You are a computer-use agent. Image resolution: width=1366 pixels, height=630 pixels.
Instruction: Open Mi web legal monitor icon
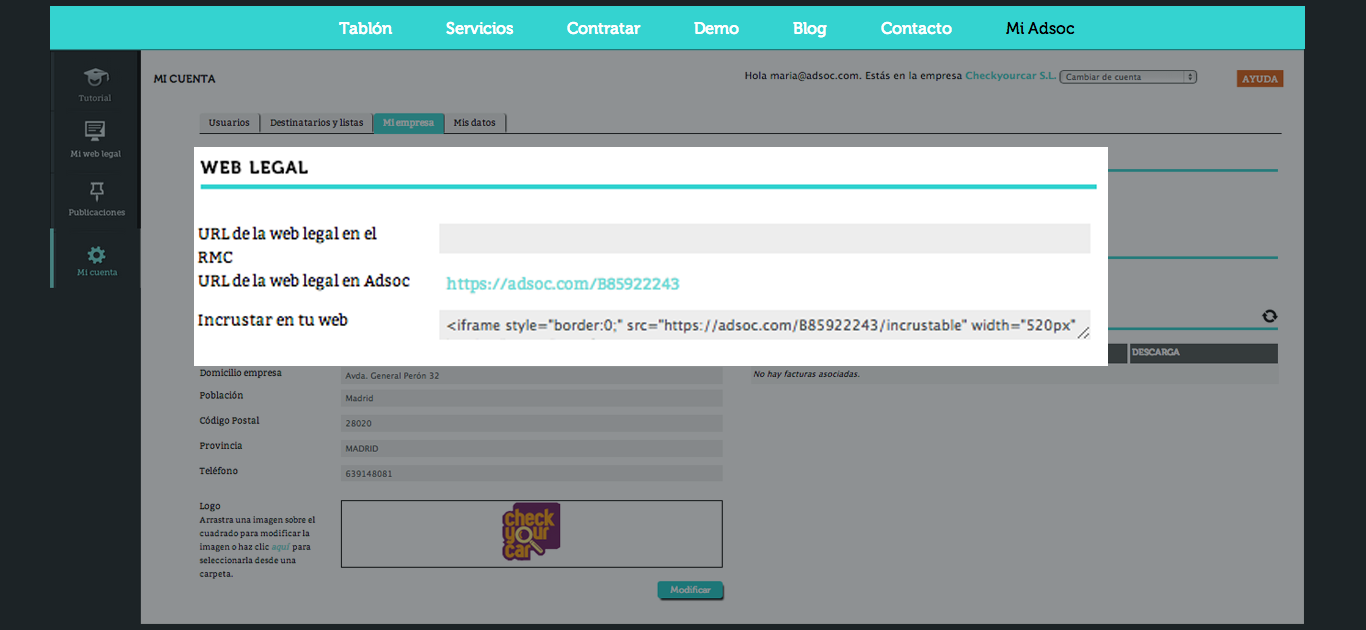95,130
